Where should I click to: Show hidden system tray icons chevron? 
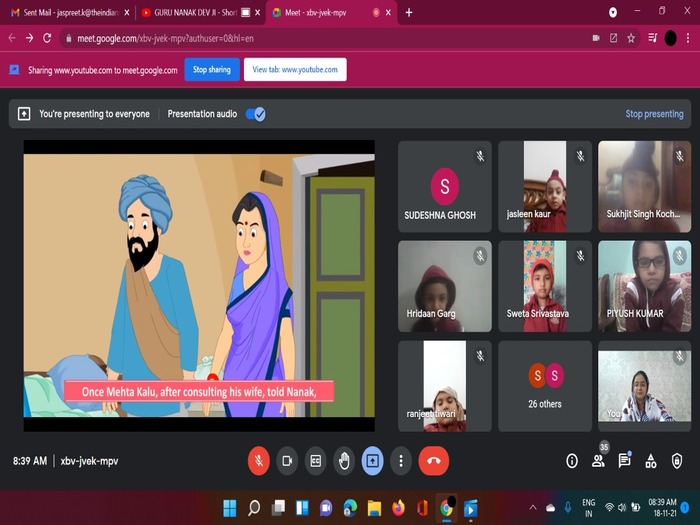pos(533,508)
